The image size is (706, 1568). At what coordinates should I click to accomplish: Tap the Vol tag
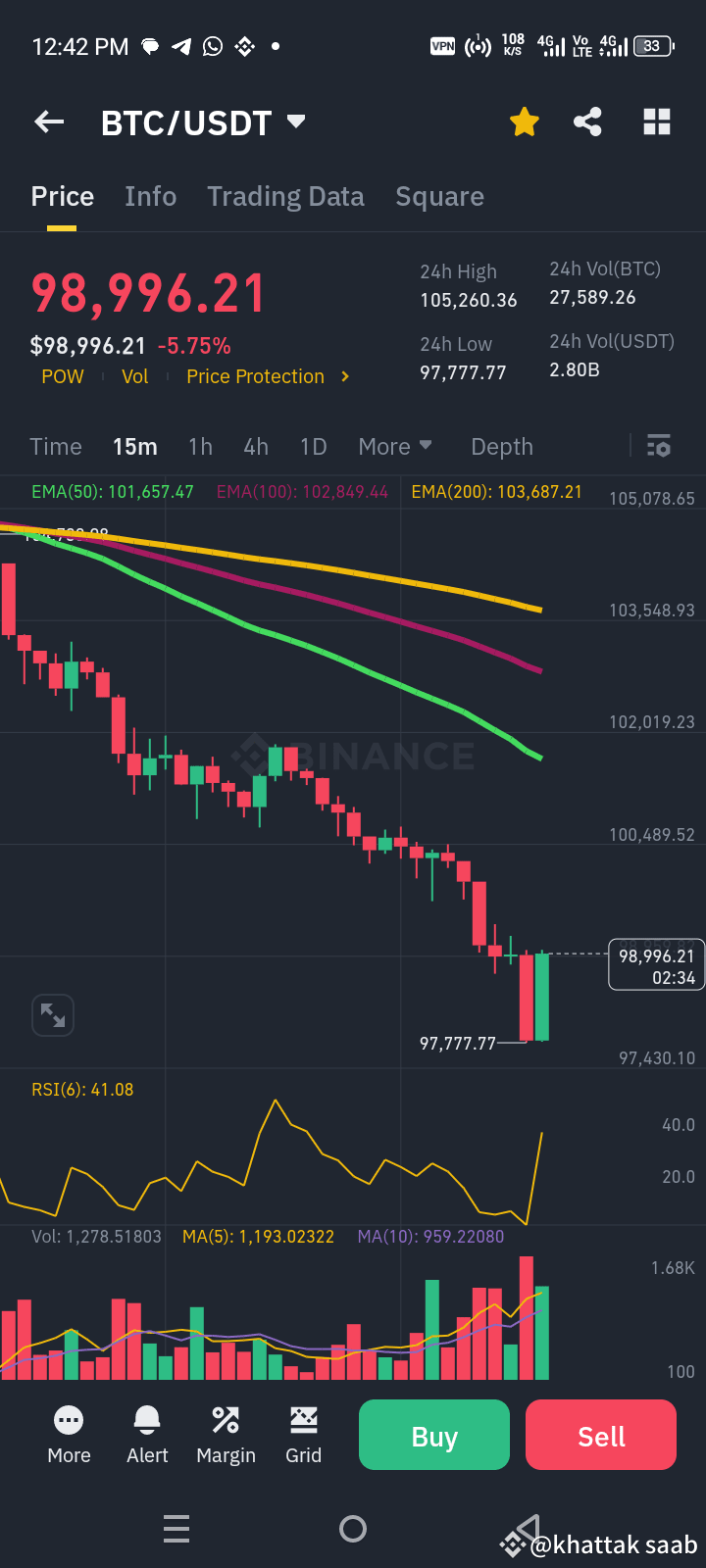(134, 376)
